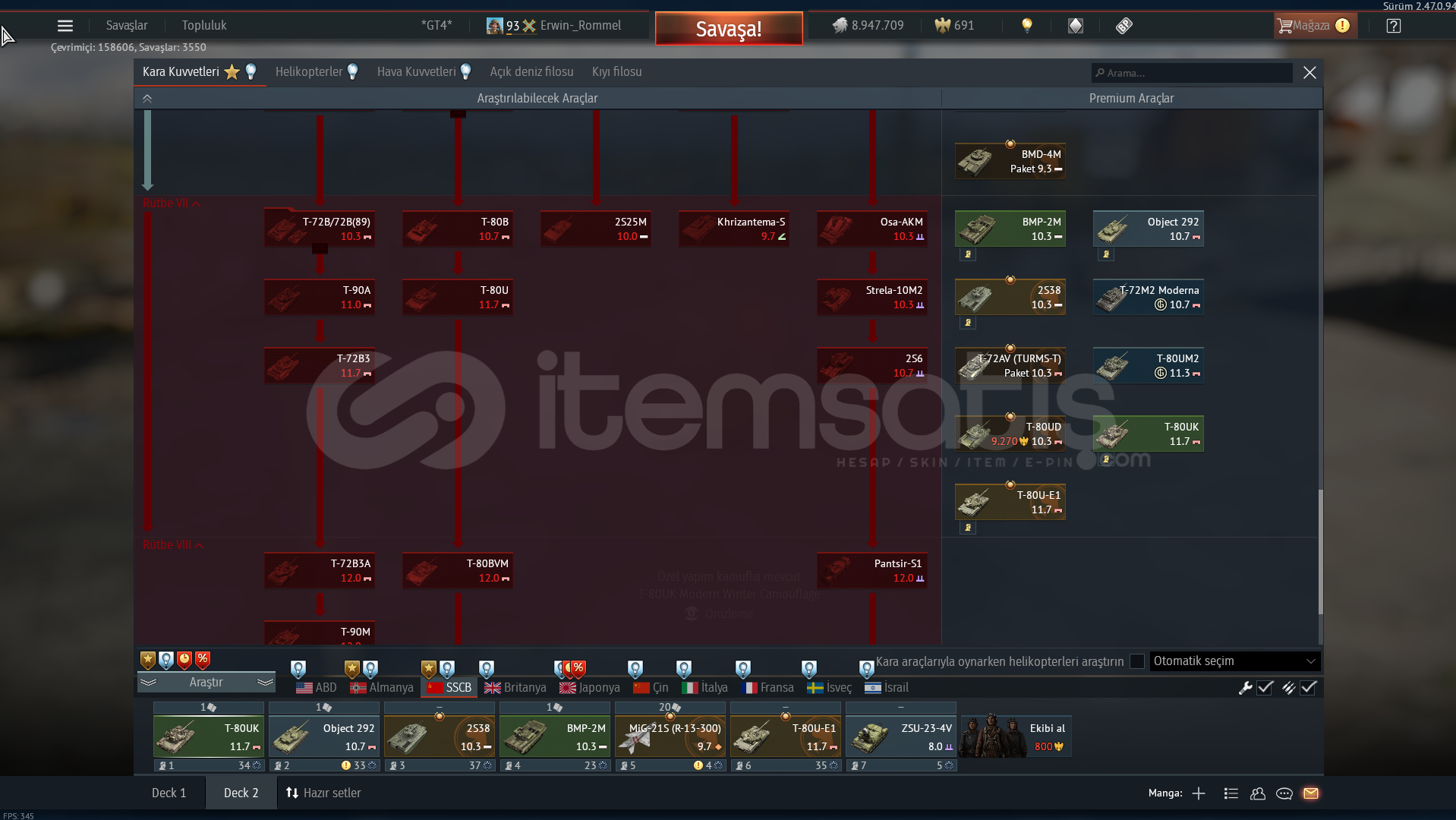Select T-80B in the research tree
The width and height of the screenshot is (1456, 820).
pyautogui.click(x=458, y=229)
